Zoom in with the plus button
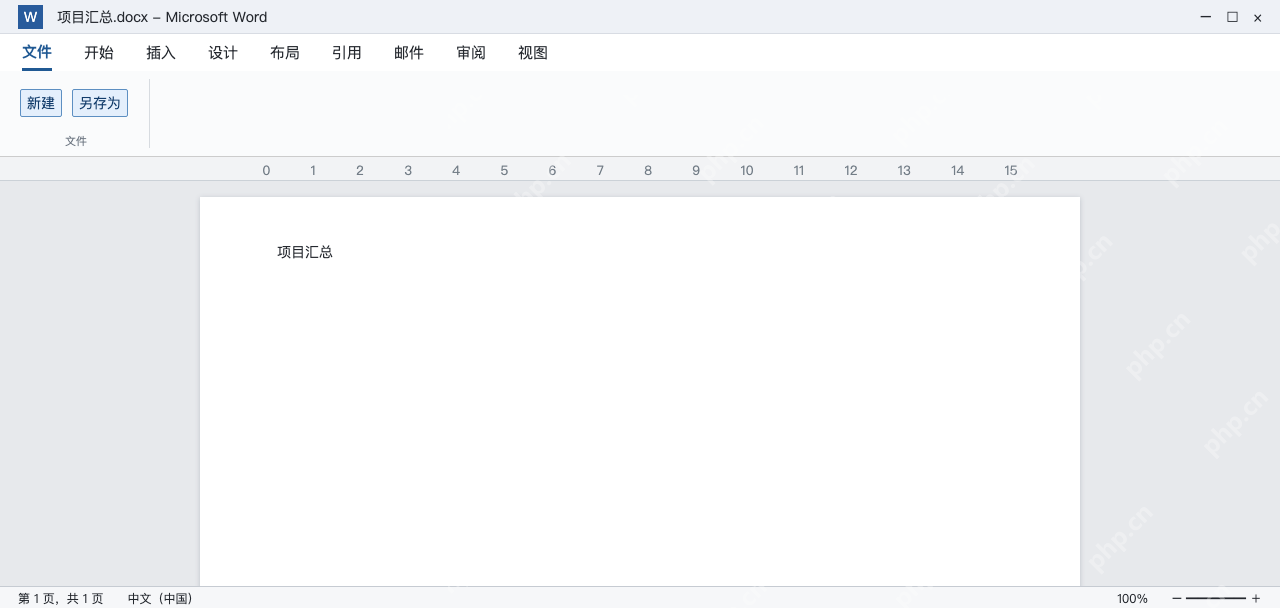 1256,598
